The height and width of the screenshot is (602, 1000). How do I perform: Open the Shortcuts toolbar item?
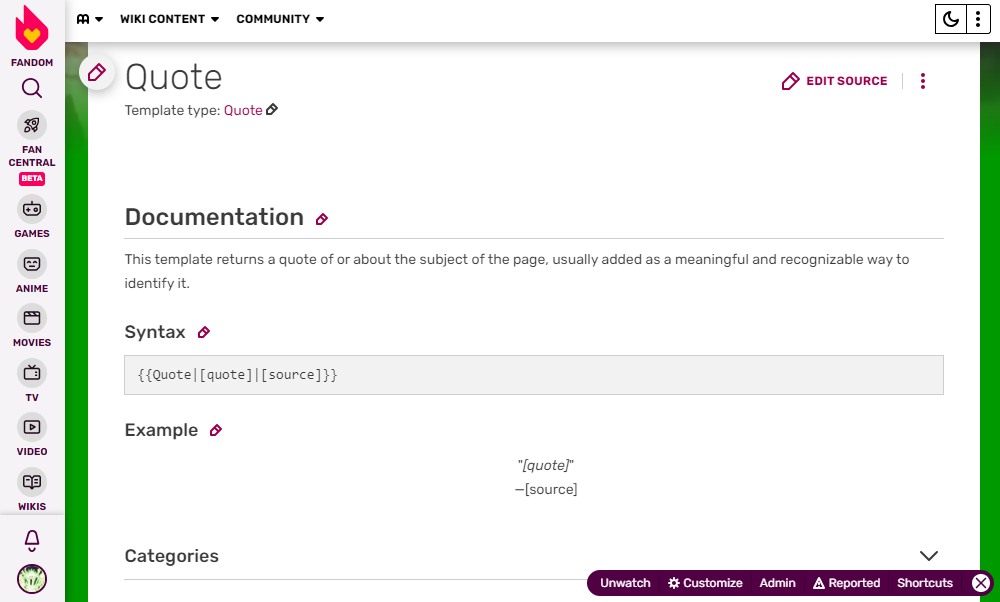tap(925, 583)
